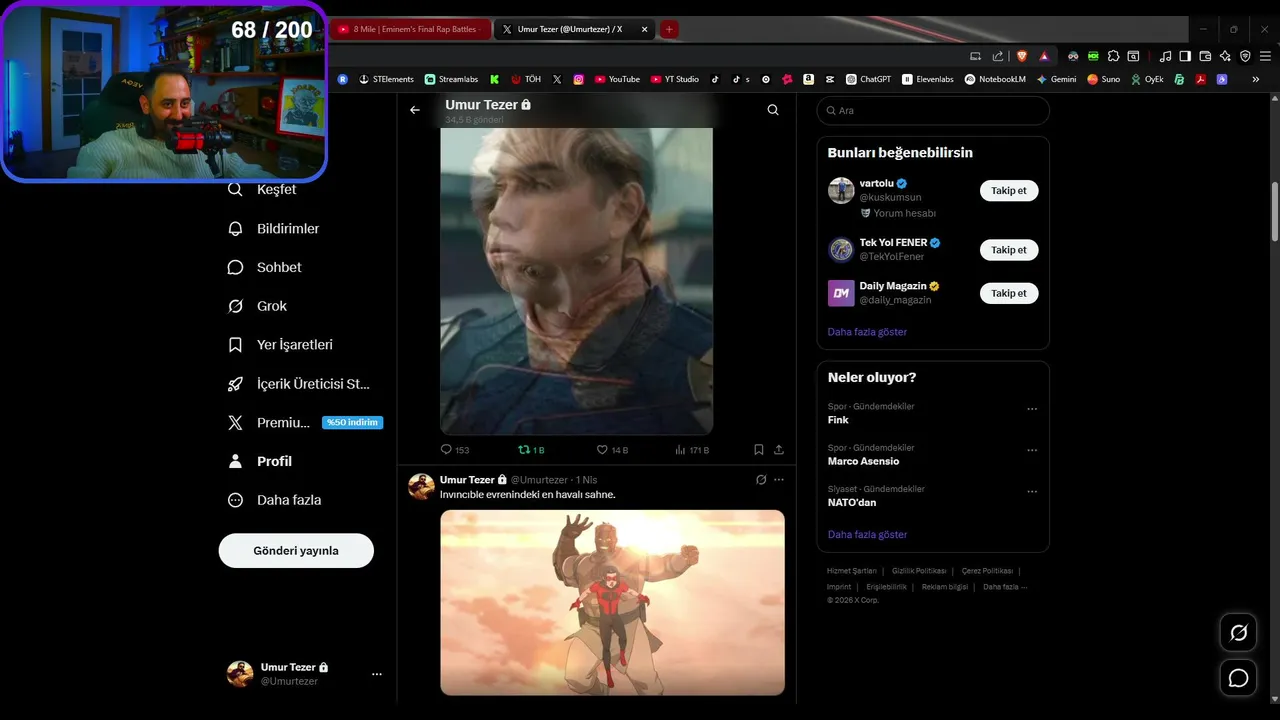This screenshot has height=720, width=1280.
Task: Open the Suno bookmark
Action: 1104,79
